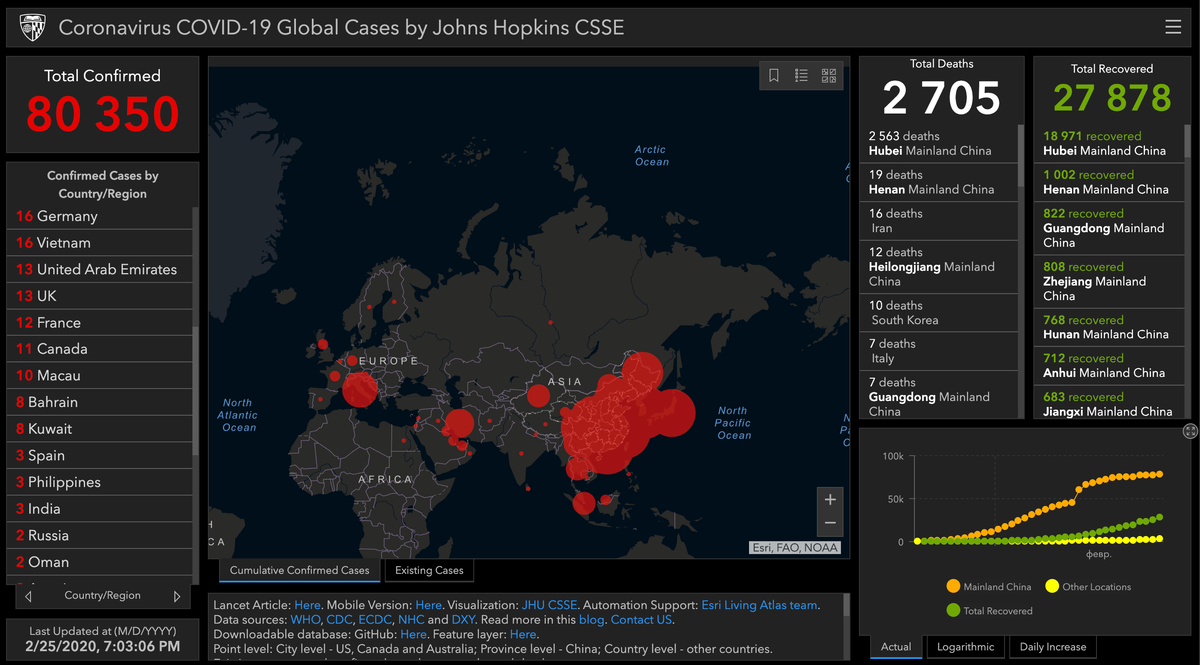1200x665 pixels.
Task: Click 822 recovered Guangdong entry
Action: 1108,228
